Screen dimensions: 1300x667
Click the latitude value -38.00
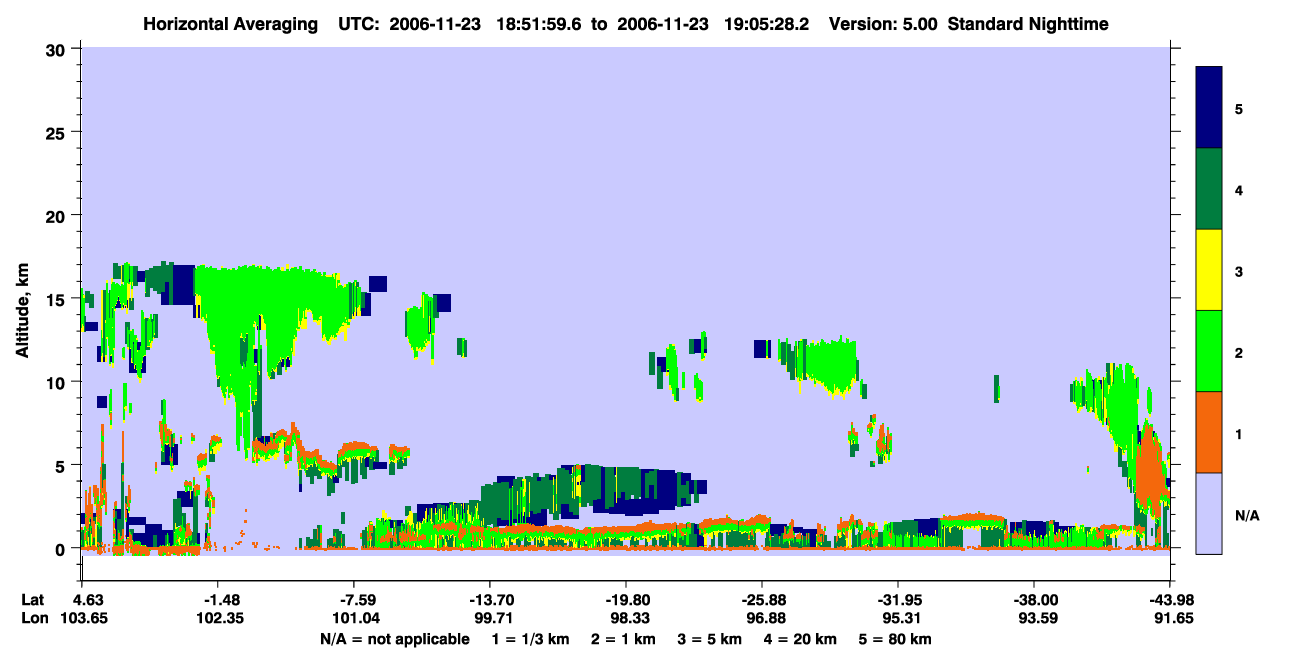(x=1035, y=600)
